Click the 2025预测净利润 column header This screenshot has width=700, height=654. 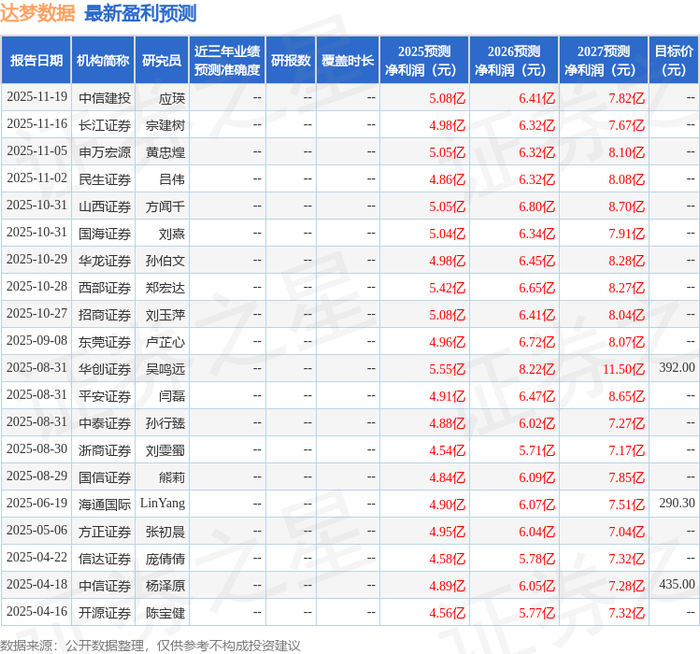(x=424, y=60)
